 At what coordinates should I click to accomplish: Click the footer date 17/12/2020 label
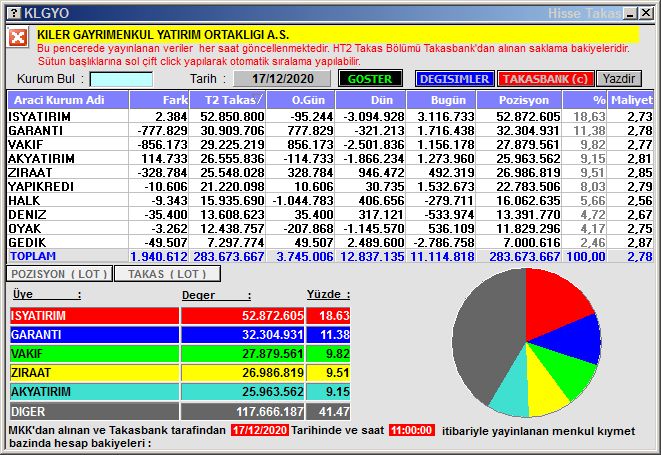click(260, 430)
